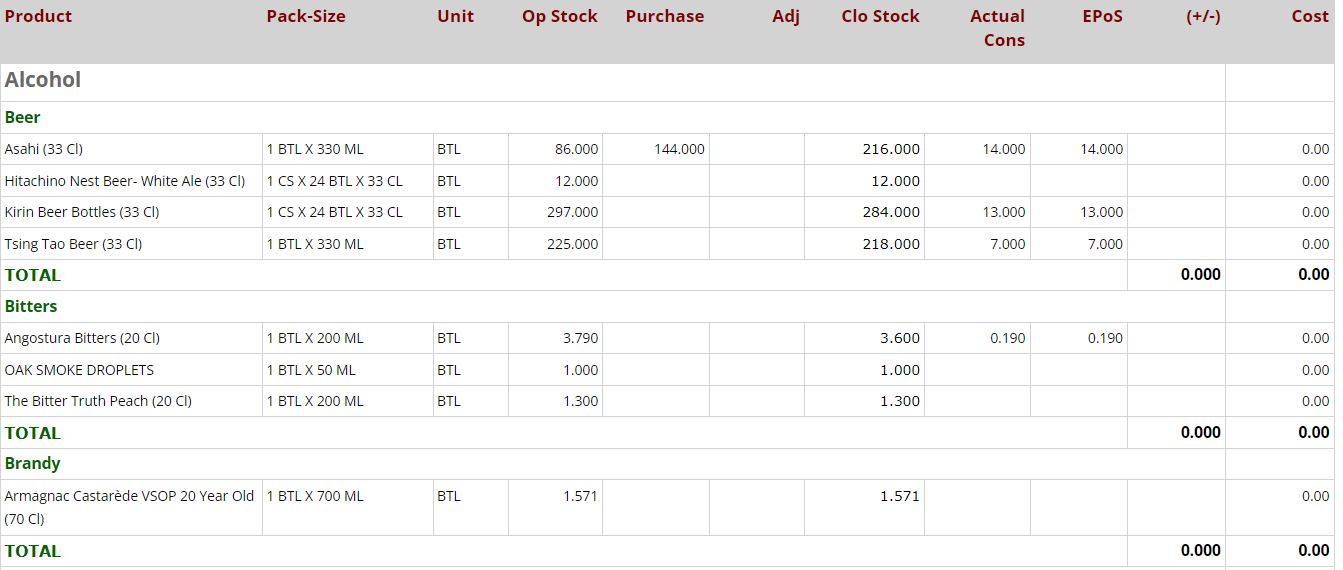Select the Asahi (33 Cl) product row

(44, 149)
